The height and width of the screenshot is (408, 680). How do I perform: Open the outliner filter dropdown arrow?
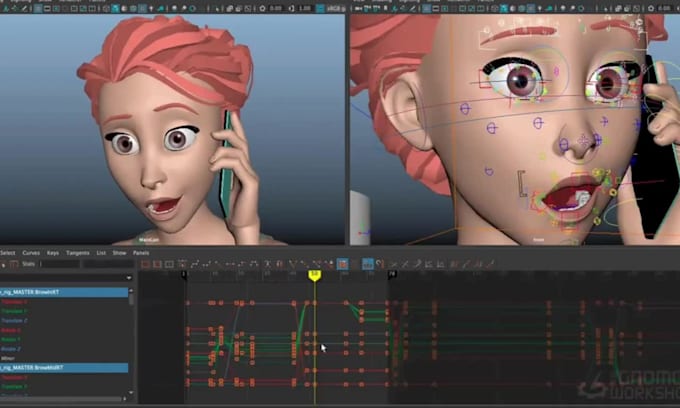pyautogui.click(x=129, y=277)
